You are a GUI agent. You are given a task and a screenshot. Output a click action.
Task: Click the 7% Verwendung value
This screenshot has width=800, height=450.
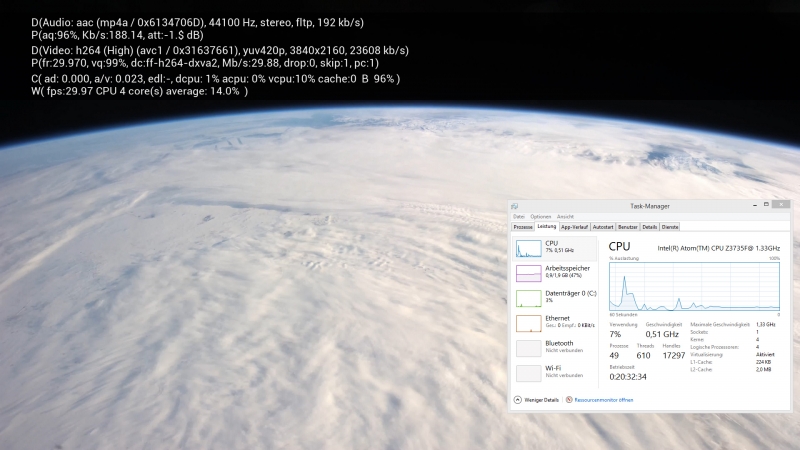615,334
